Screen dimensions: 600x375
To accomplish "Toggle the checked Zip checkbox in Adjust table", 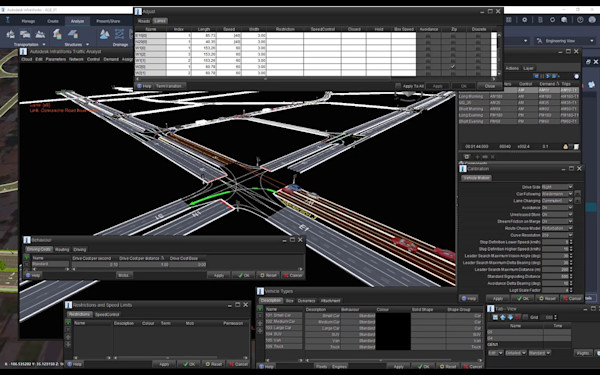I will tap(453, 66).
